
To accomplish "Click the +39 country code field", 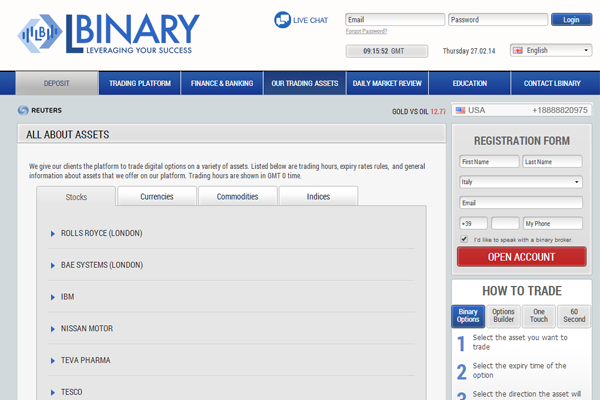I will point(473,223).
